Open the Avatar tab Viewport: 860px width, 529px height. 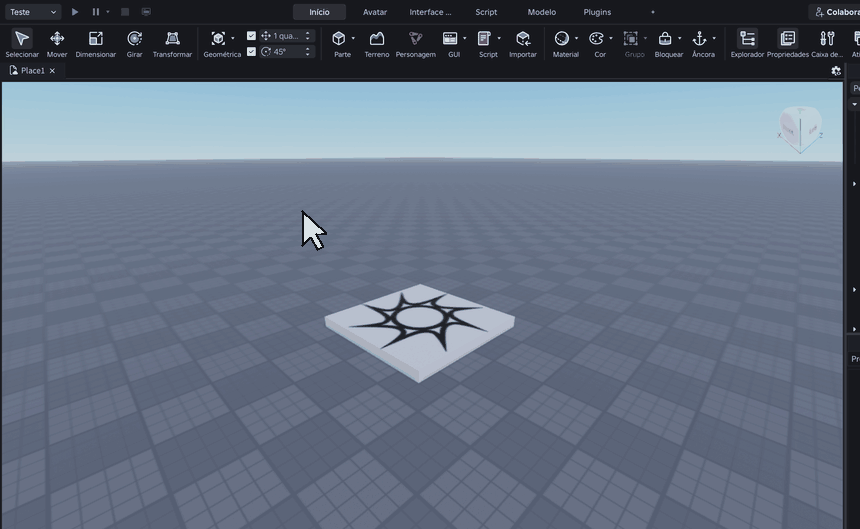point(375,12)
